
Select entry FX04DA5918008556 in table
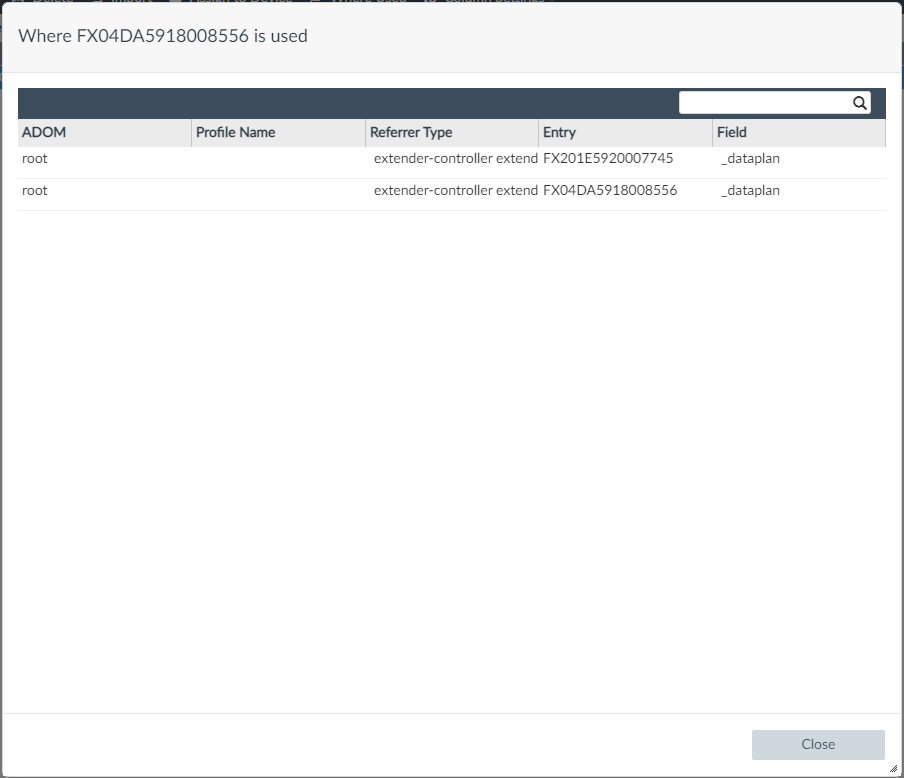click(x=610, y=190)
